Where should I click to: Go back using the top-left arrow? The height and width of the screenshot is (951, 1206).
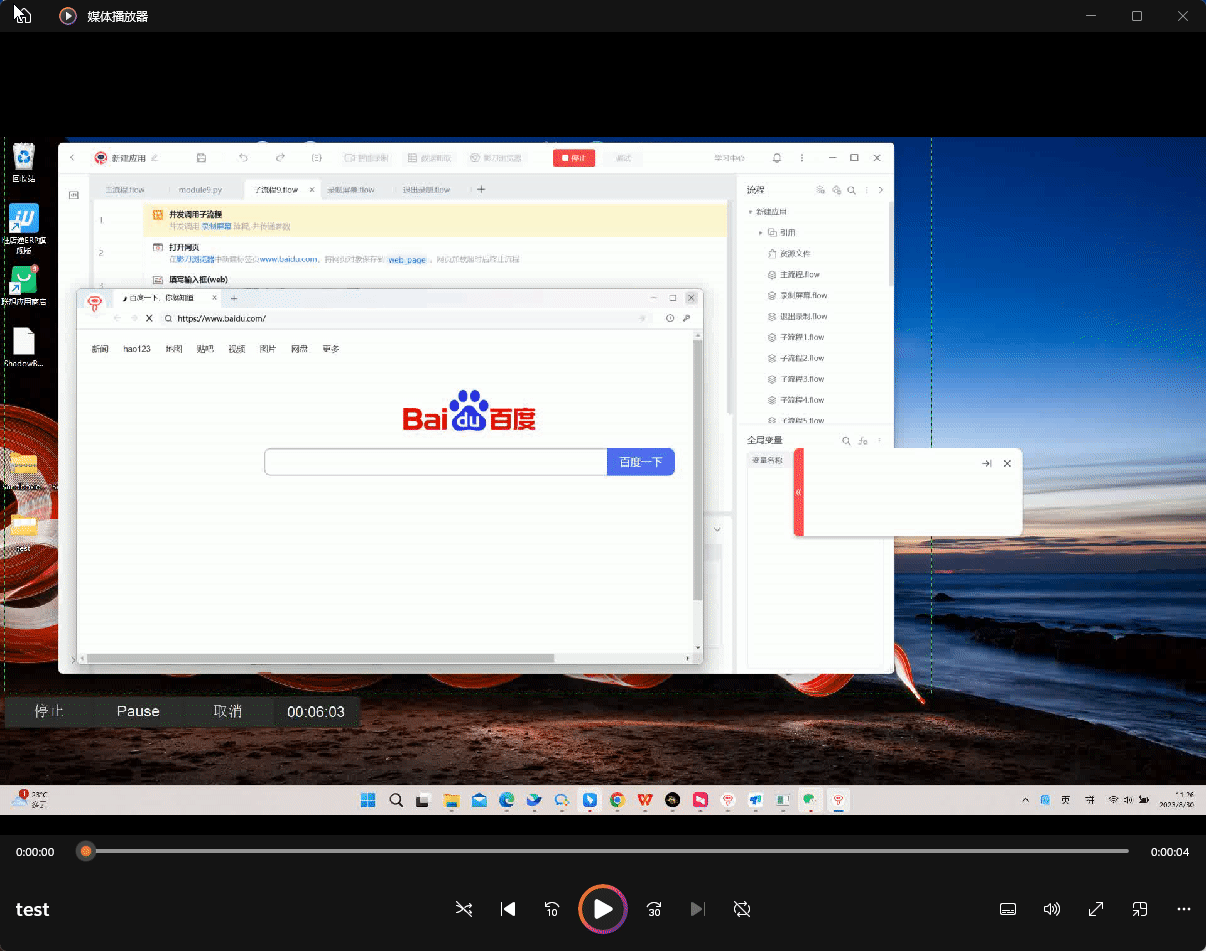pyautogui.click(x=22, y=16)
